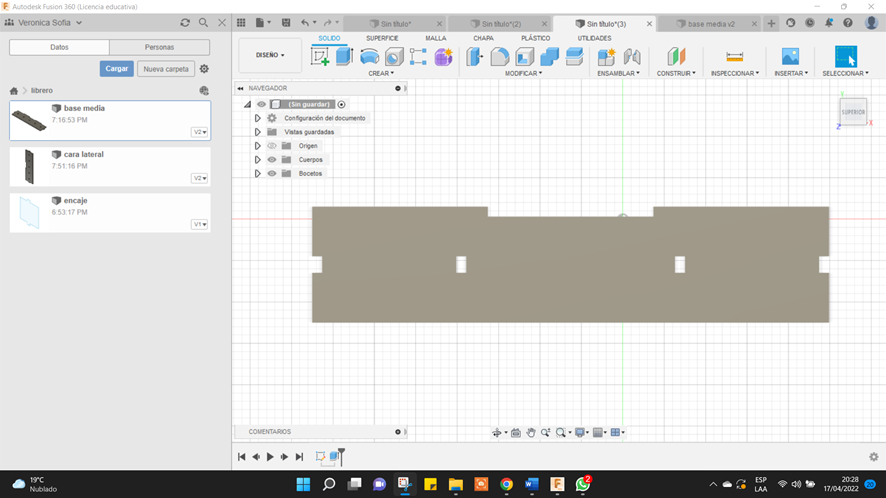The width and height of the screenshot is (886, 498).
Task: Switch to base media v2 document tab
Action: coord(711,24)
